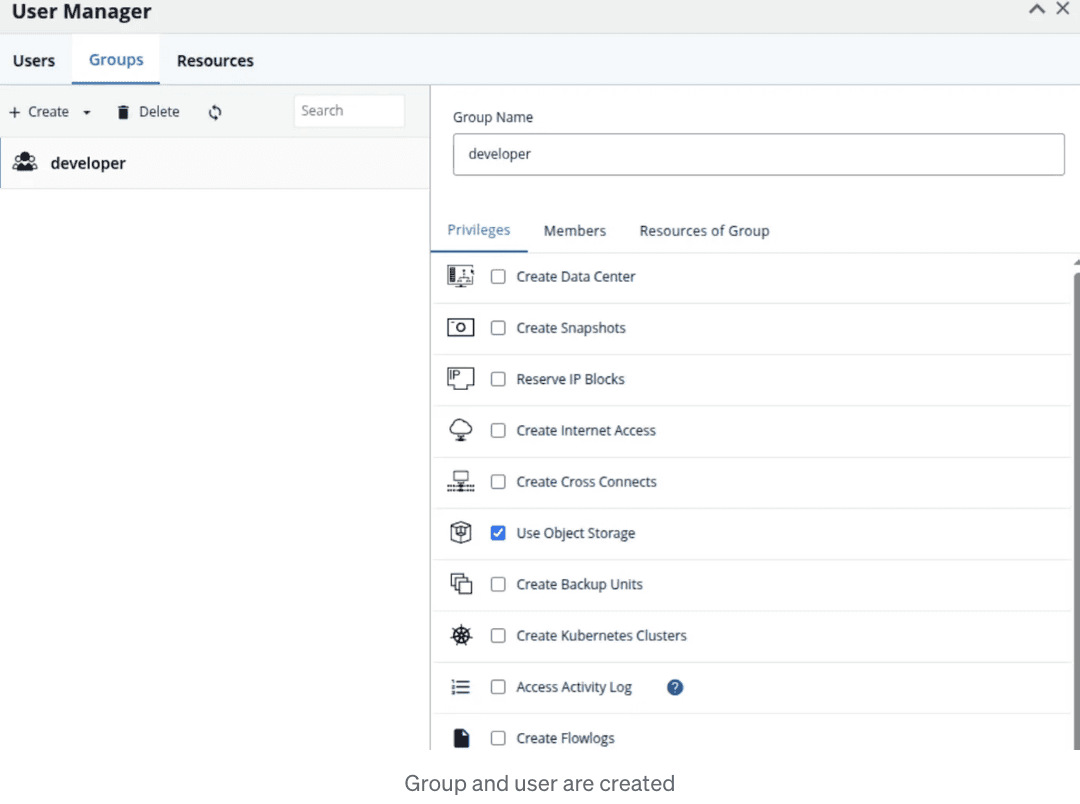Click the Create Data Center icon

[x=461, y=276]
